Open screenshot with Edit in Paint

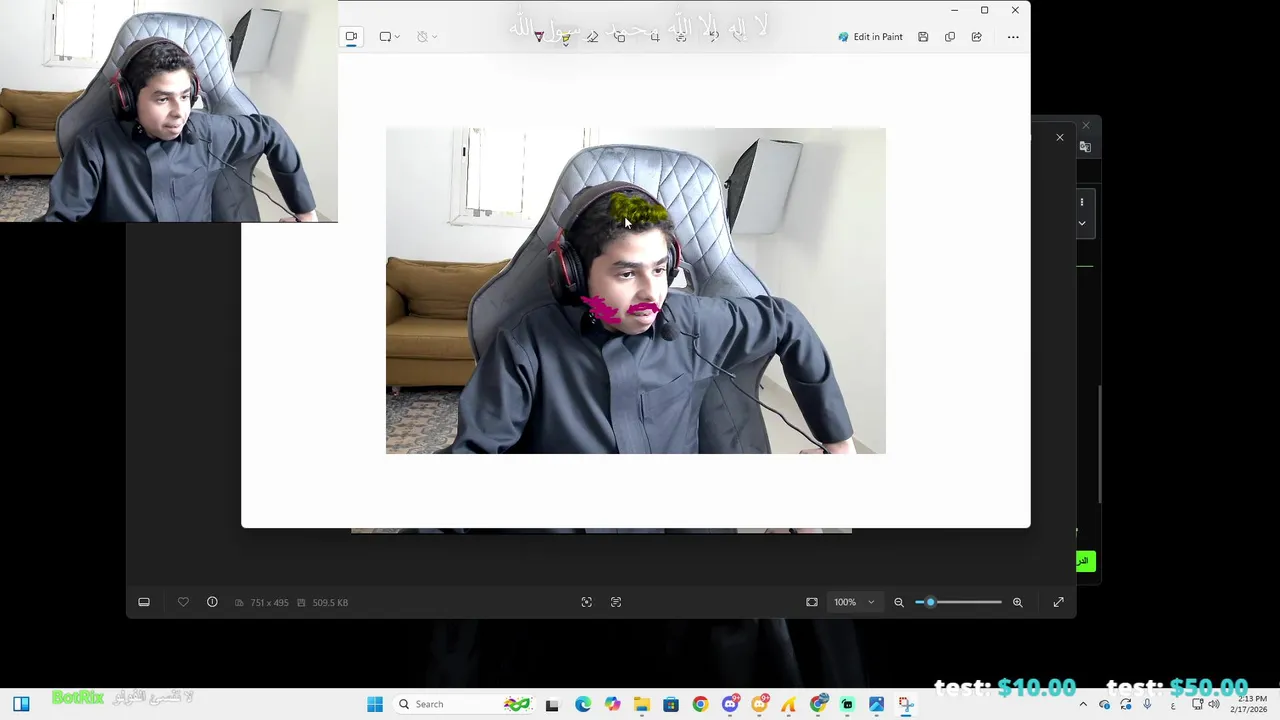(870, 37)
